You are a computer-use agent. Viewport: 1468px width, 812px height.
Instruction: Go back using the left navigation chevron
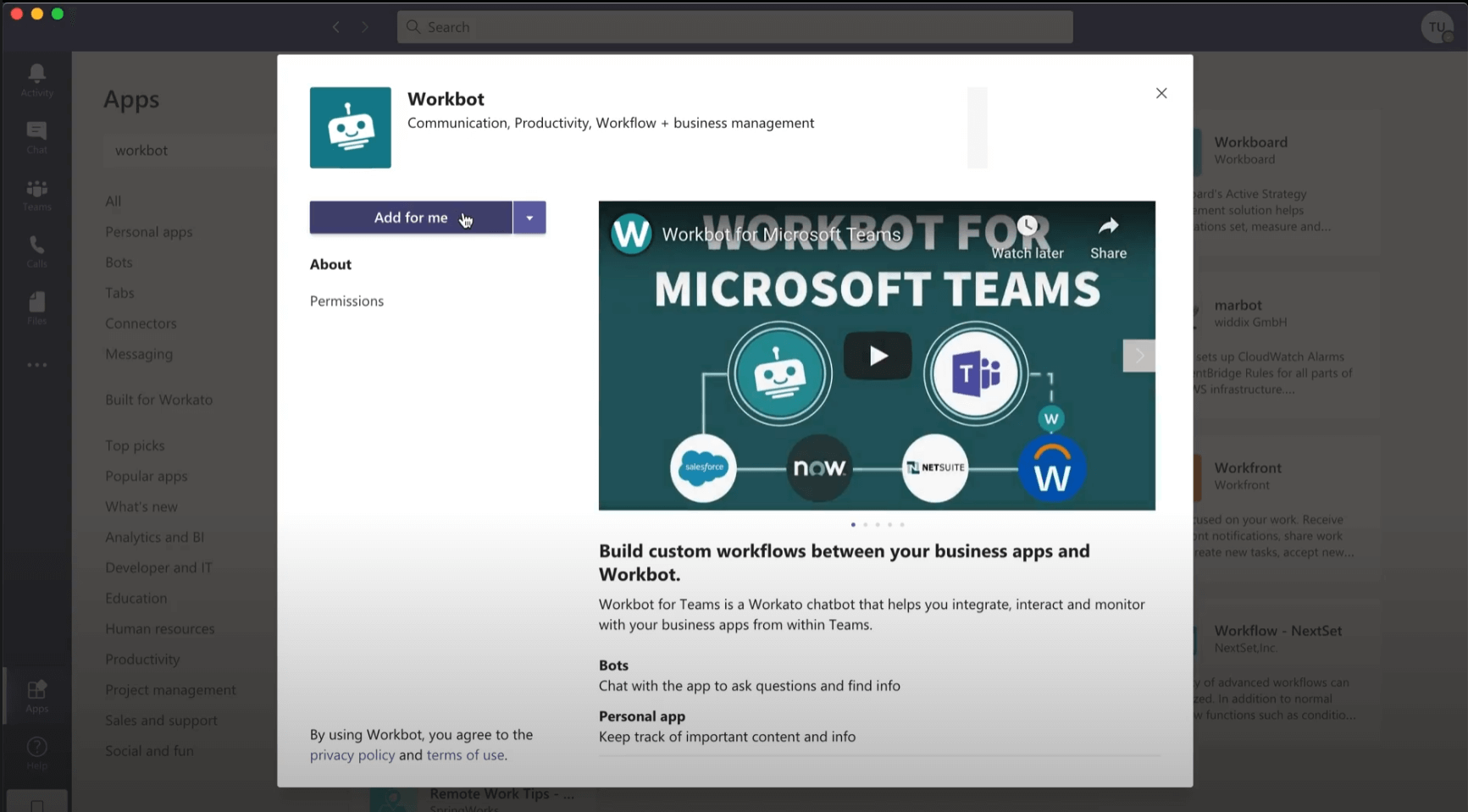pos(336,27)
